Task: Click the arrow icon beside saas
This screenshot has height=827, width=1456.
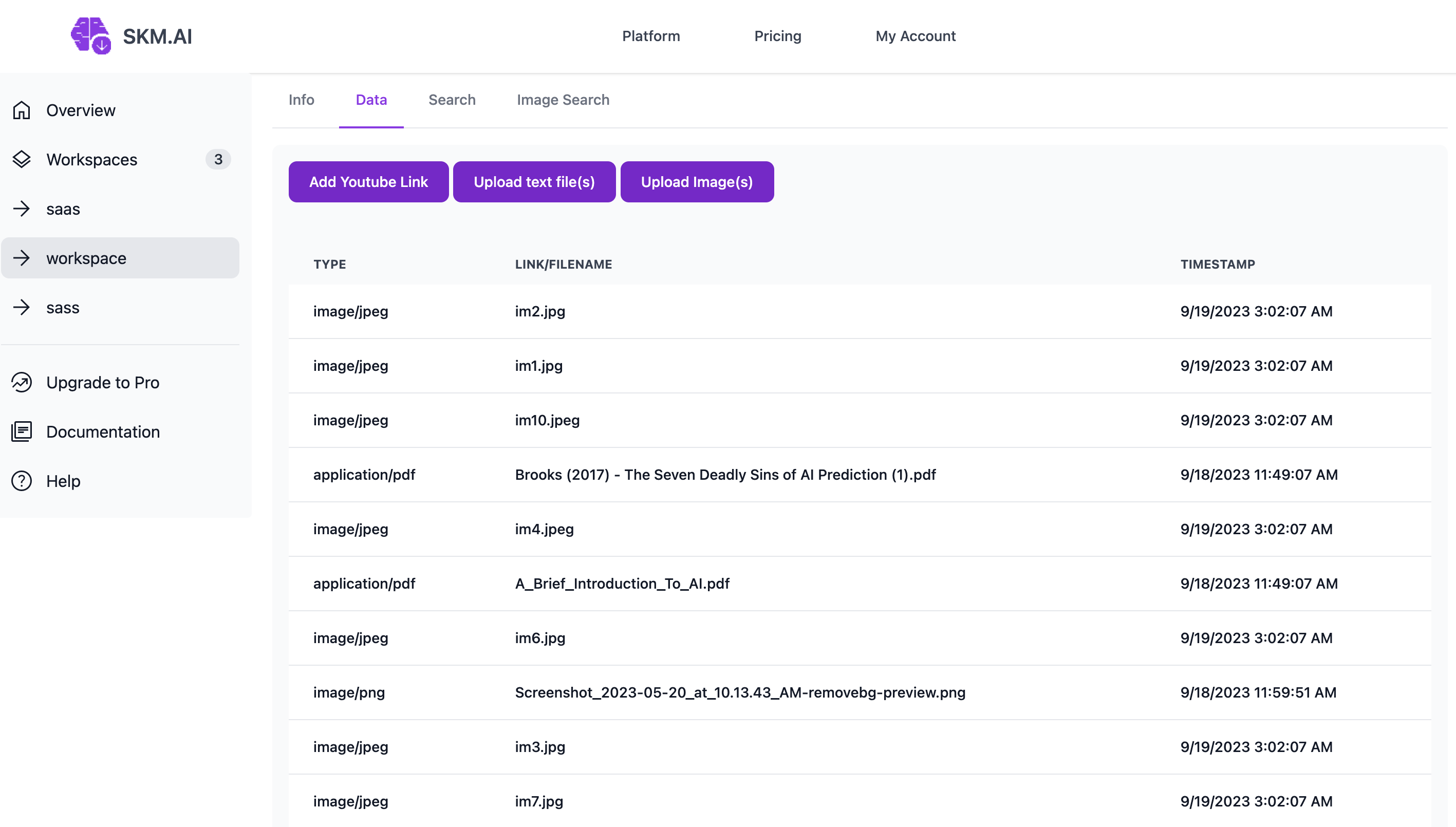Action: [x=22, y=209]
